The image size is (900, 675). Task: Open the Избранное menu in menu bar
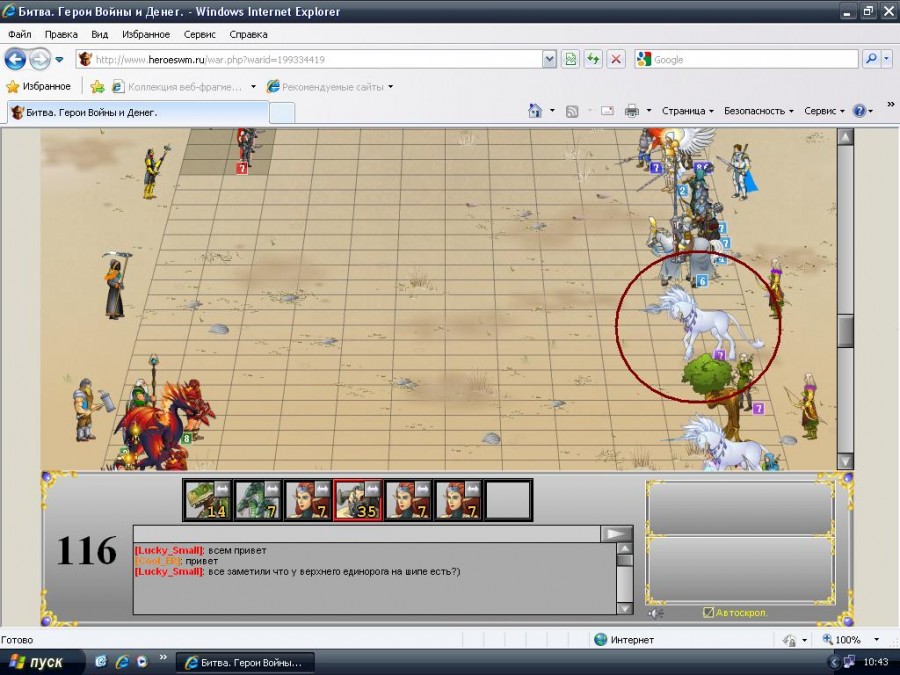point(146,34)
